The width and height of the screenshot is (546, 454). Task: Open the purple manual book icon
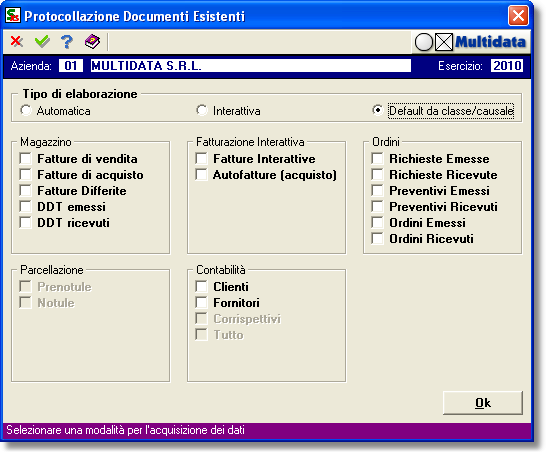coord(92,41)
